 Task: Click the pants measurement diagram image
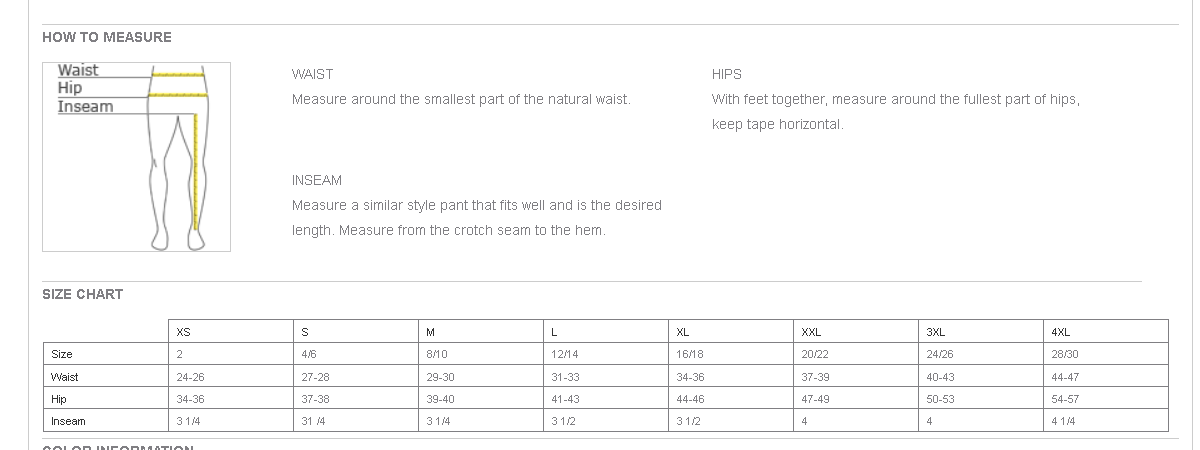[x=136, y=157]
